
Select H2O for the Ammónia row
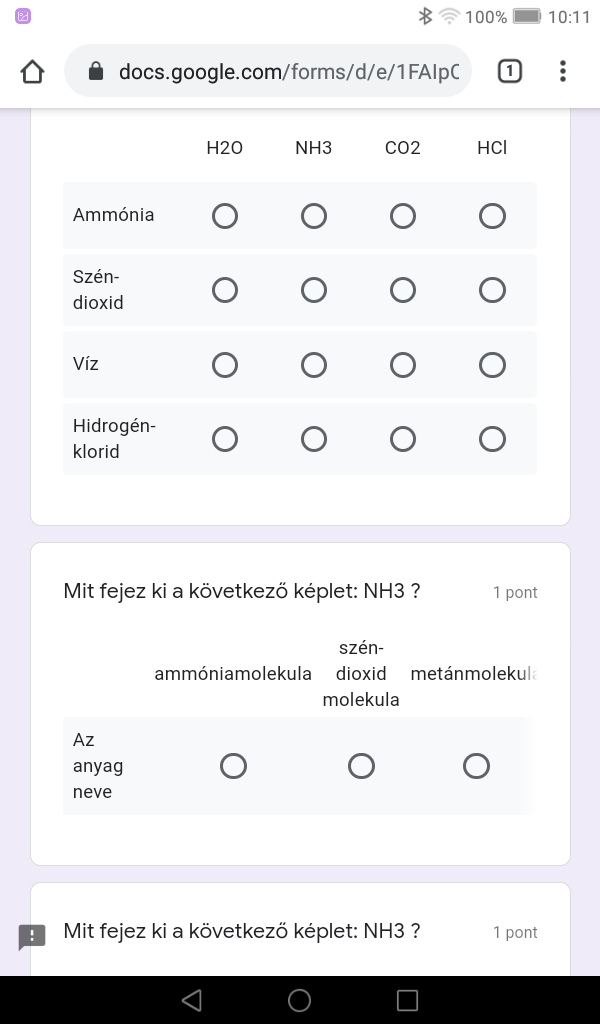[225, 216]
